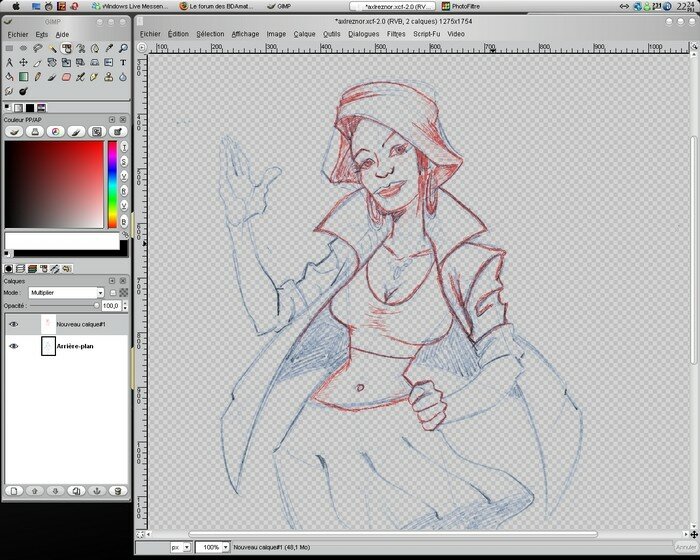Select the Scale tool

(66, 63)
